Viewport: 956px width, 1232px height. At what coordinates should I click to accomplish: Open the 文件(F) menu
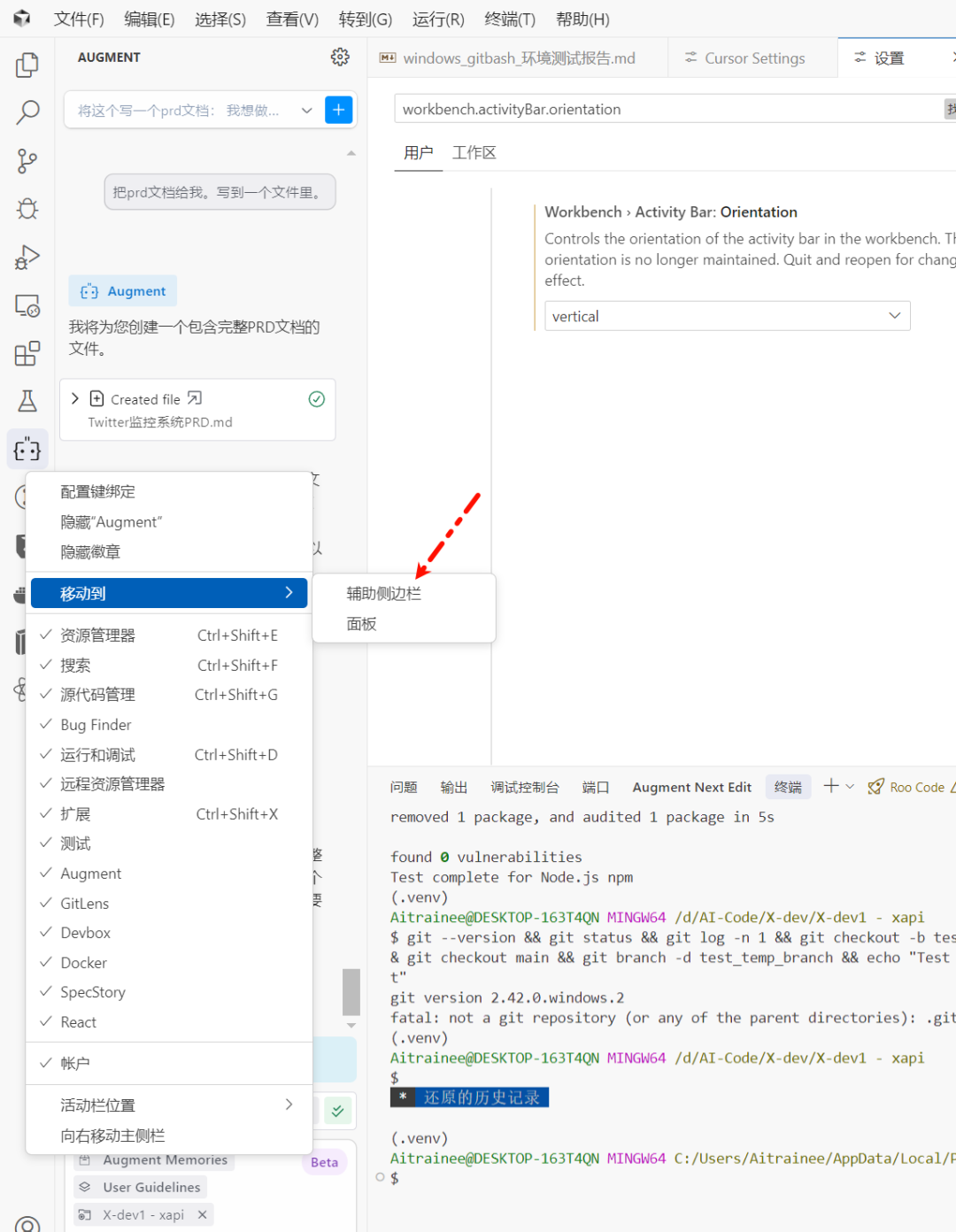[x=79, y=19]
